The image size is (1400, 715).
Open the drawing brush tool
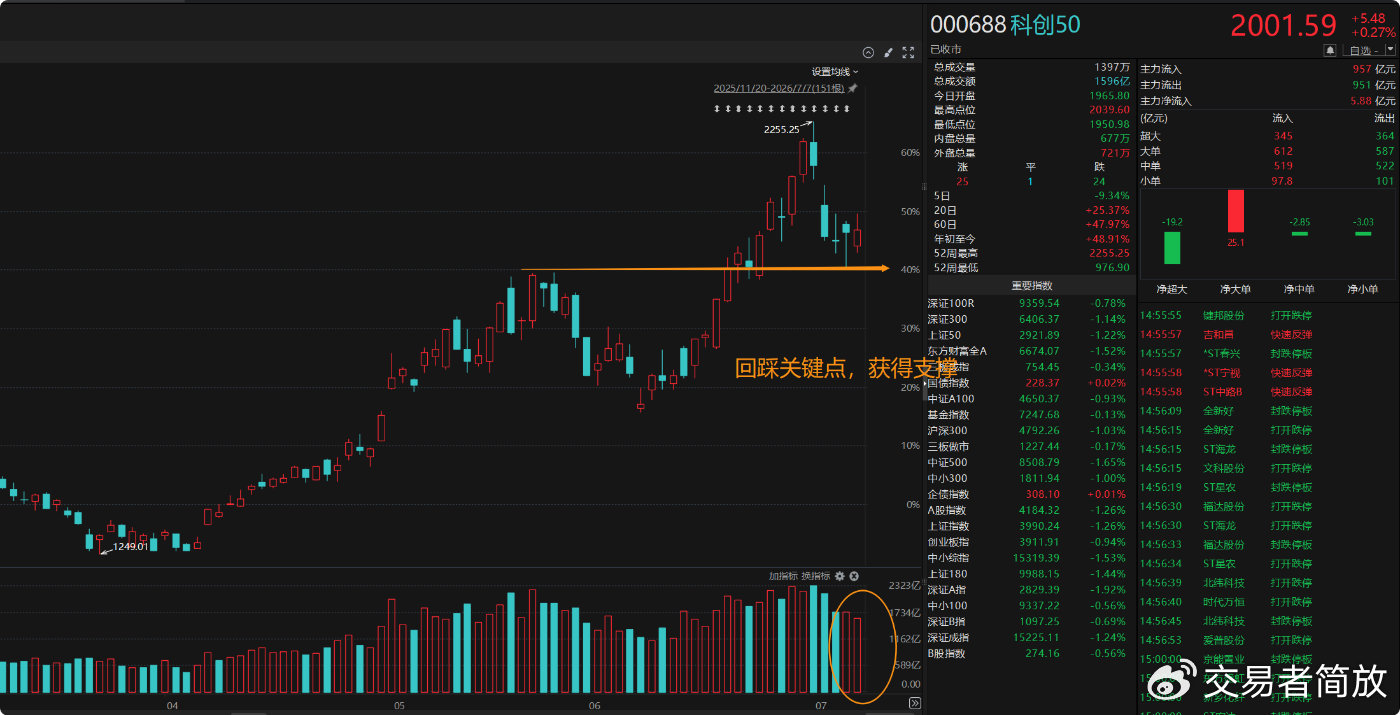[888, 53]
